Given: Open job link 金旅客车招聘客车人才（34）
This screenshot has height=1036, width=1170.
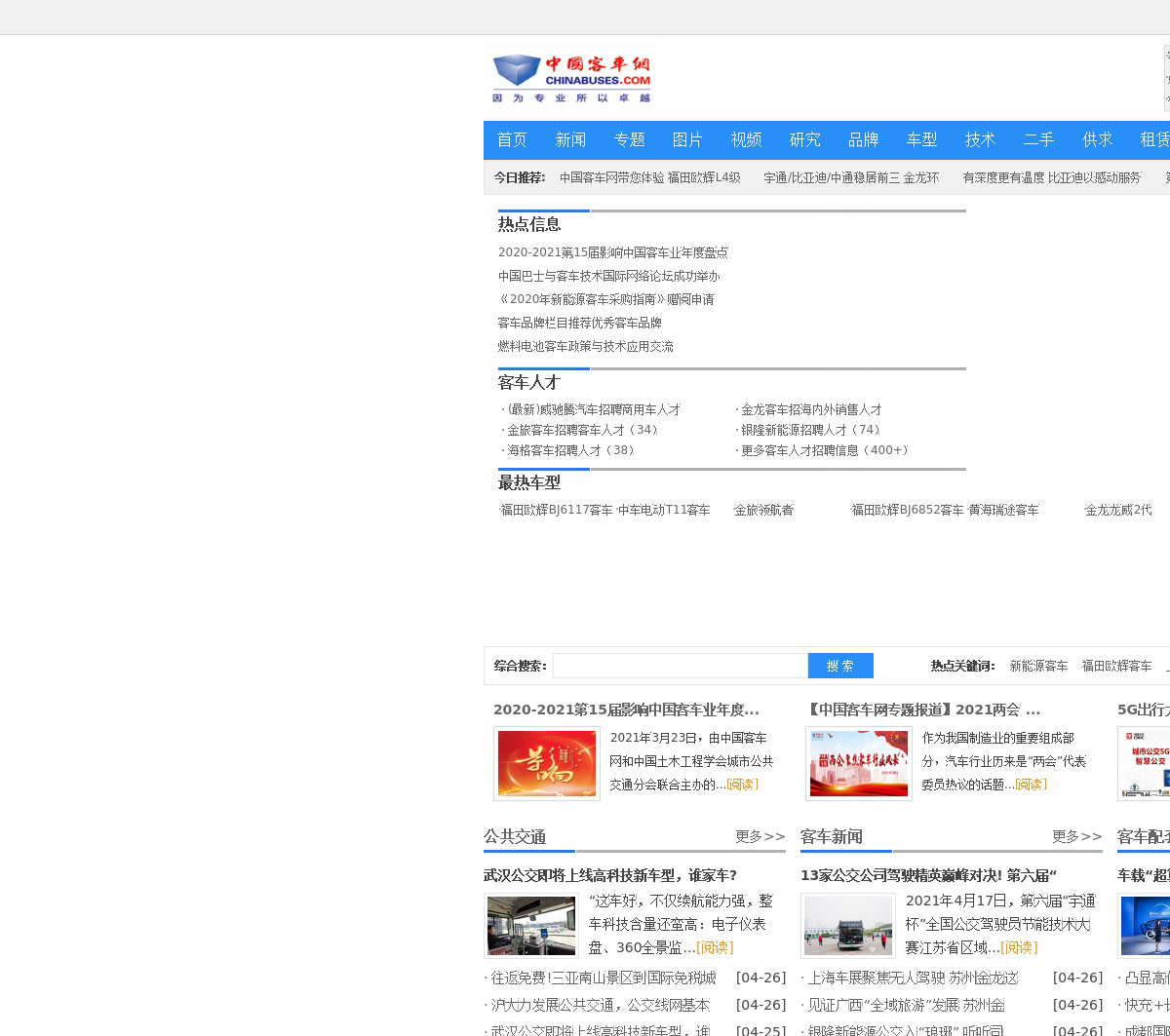Looking at the screenshot, I should coord(584,430).
